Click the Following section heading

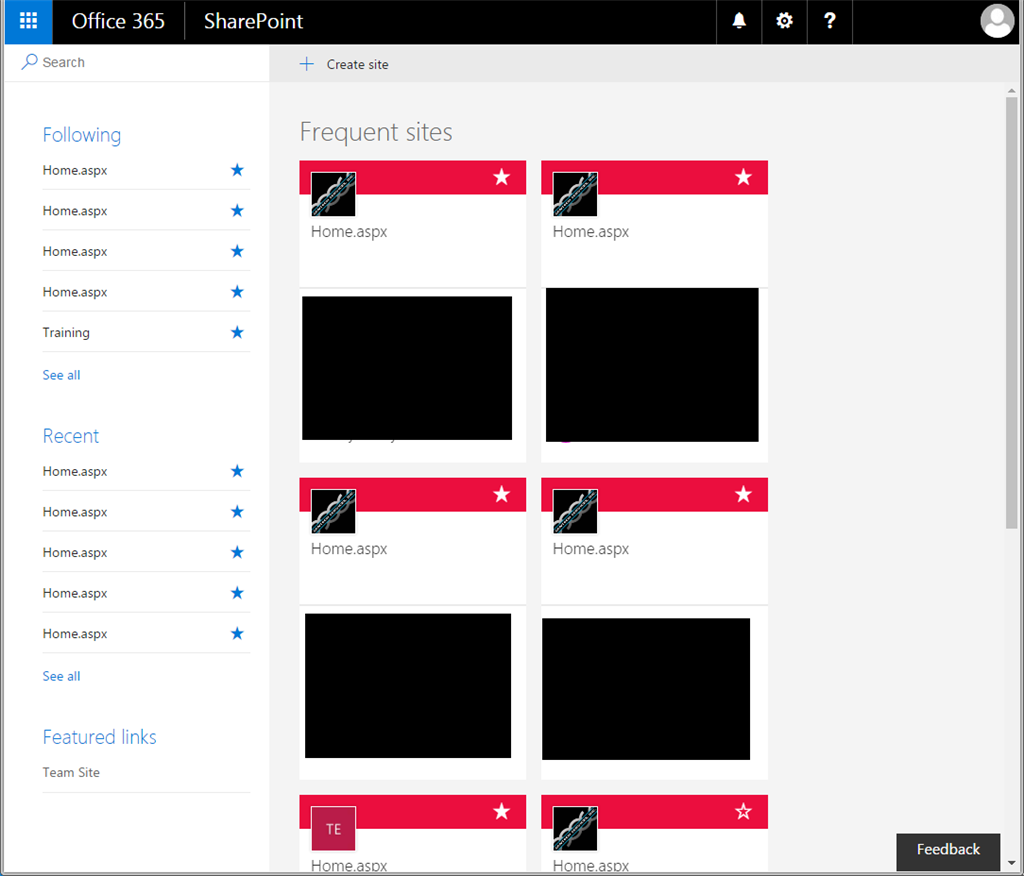(x=82, y=135)
